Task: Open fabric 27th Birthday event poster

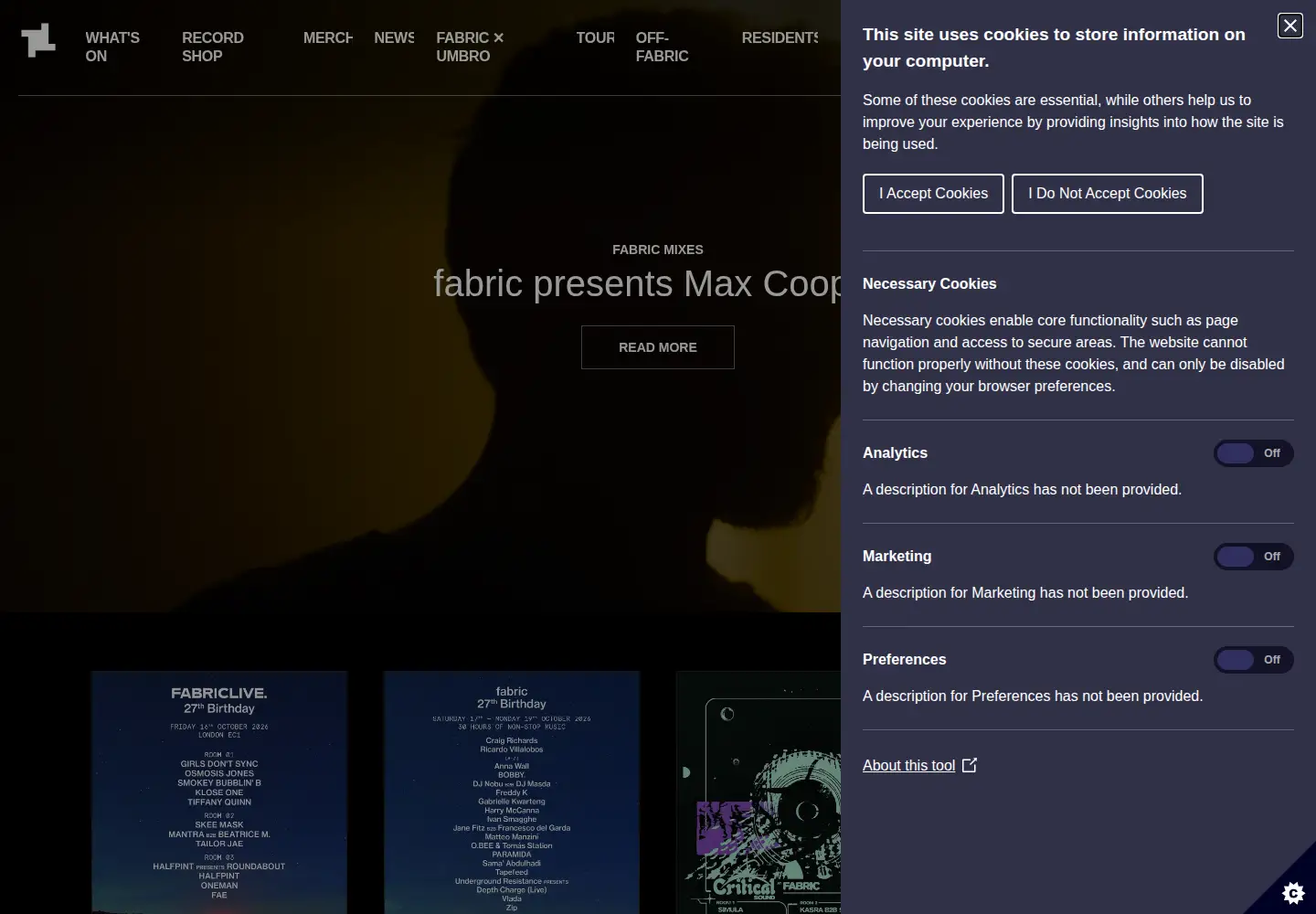Action: point(512,792)
